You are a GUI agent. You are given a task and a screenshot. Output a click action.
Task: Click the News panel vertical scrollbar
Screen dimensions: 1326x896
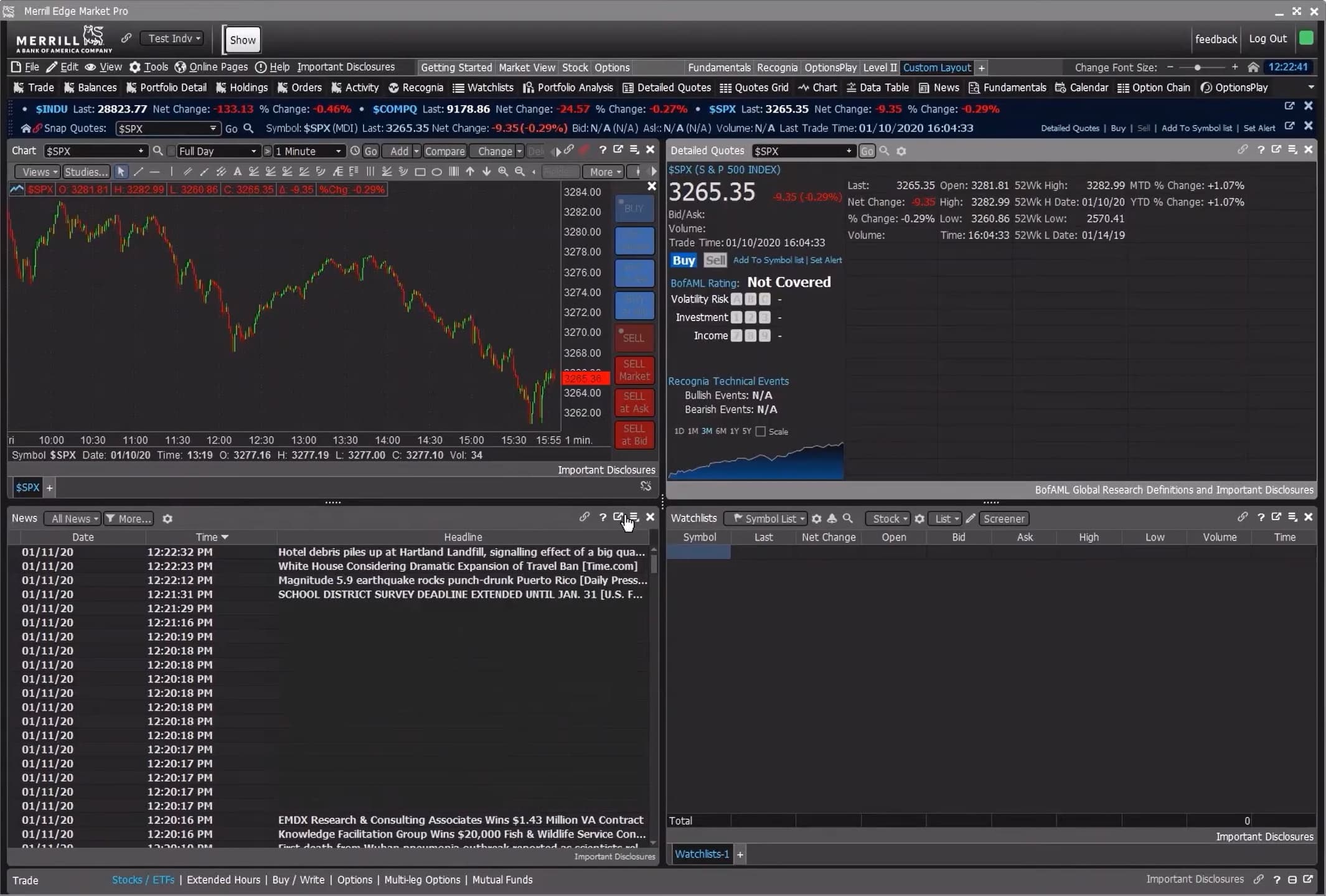coord(653,695)
